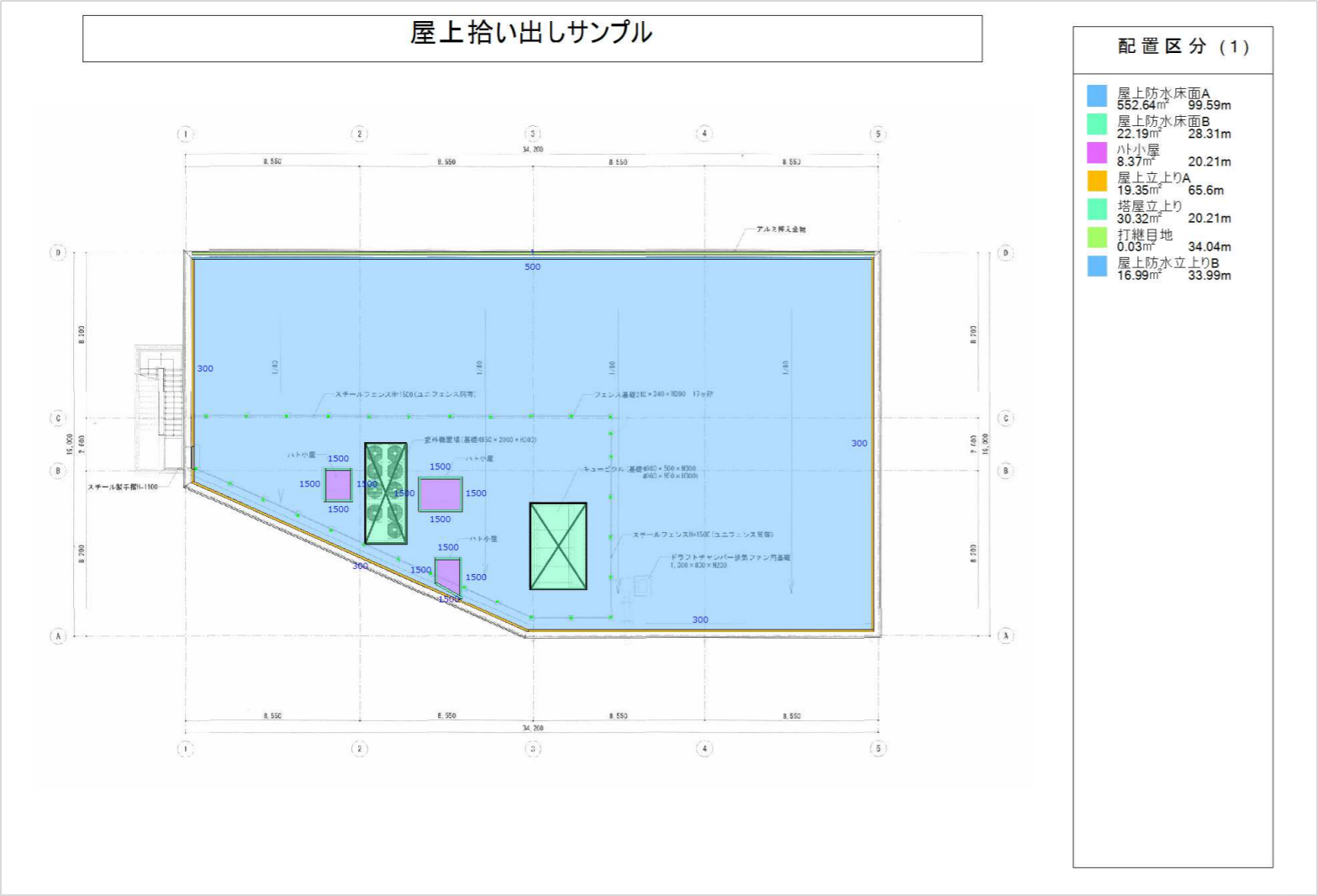Viewport: 1318px width, 896px height.
Task: Click the area value 19.35㎡
Action: click(x=1139, y=190)
